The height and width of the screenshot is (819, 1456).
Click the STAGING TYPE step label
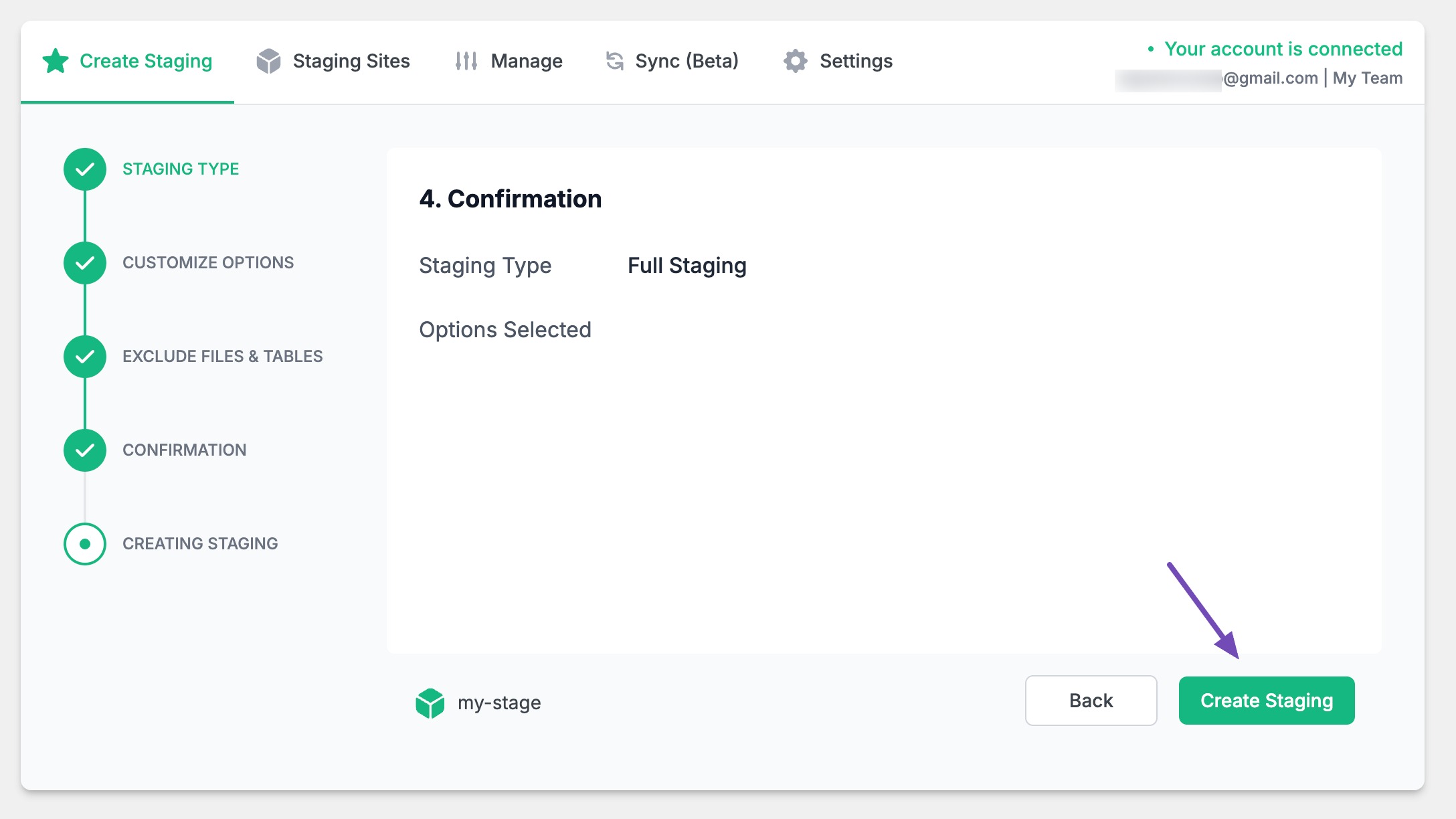[181, 169]
